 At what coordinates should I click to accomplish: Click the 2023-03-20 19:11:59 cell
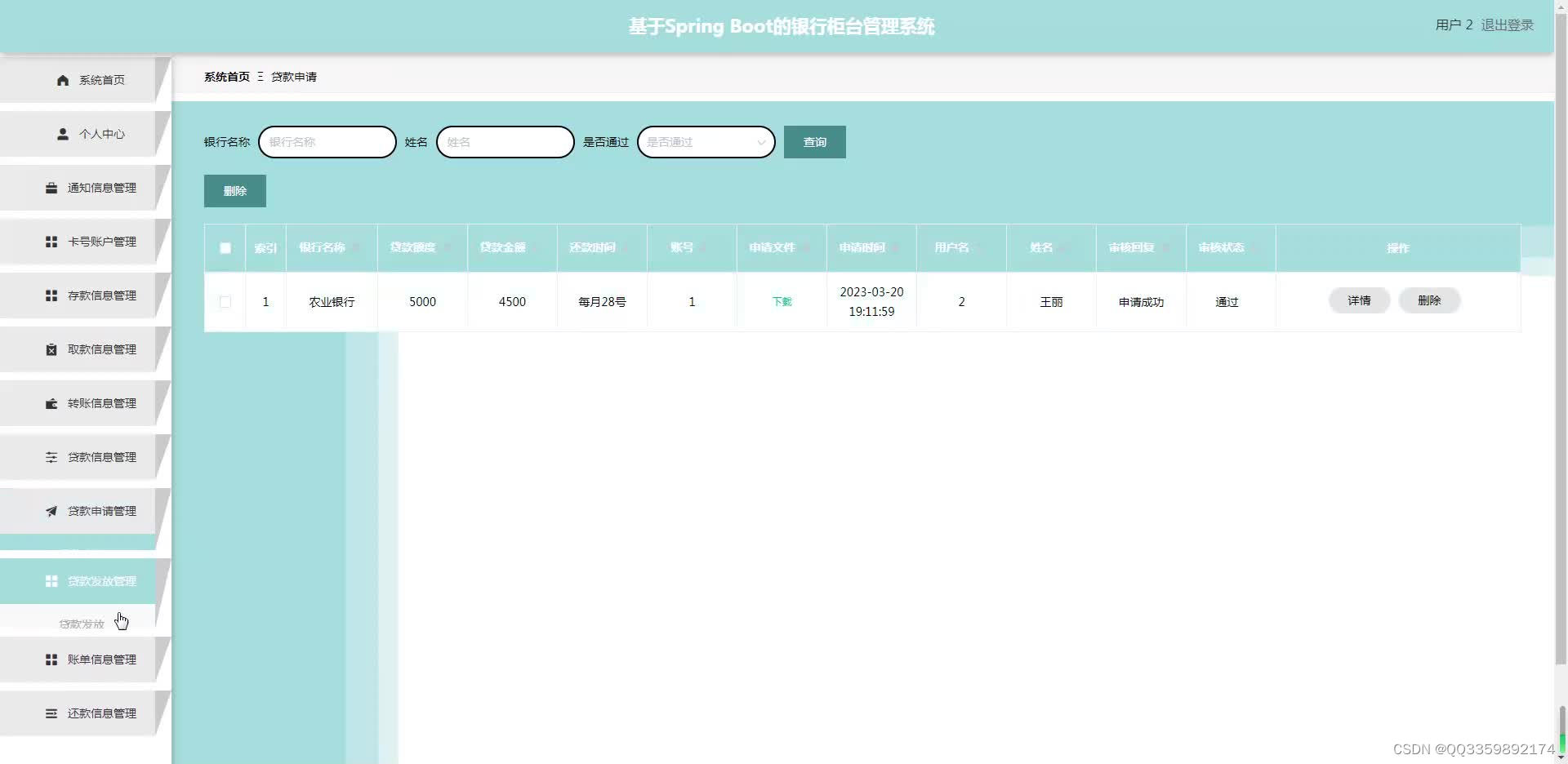[871, 302]
